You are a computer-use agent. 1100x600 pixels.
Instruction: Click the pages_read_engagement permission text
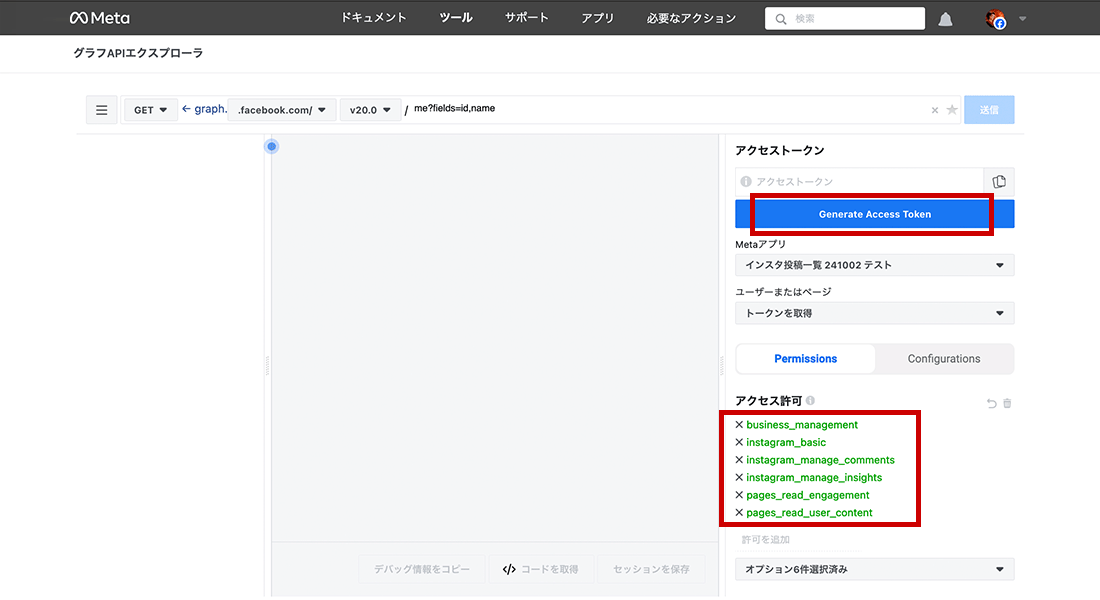(x=807, y=495)
